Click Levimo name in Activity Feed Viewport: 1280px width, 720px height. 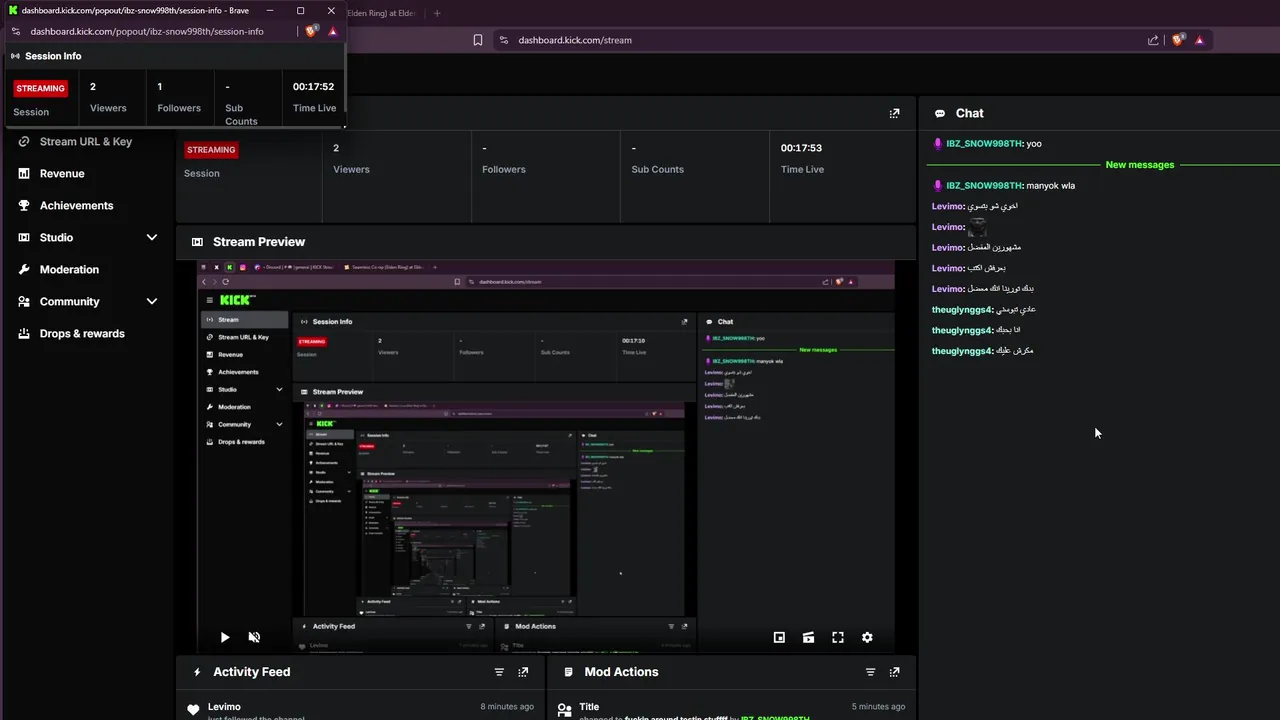(x=224, y=707)
